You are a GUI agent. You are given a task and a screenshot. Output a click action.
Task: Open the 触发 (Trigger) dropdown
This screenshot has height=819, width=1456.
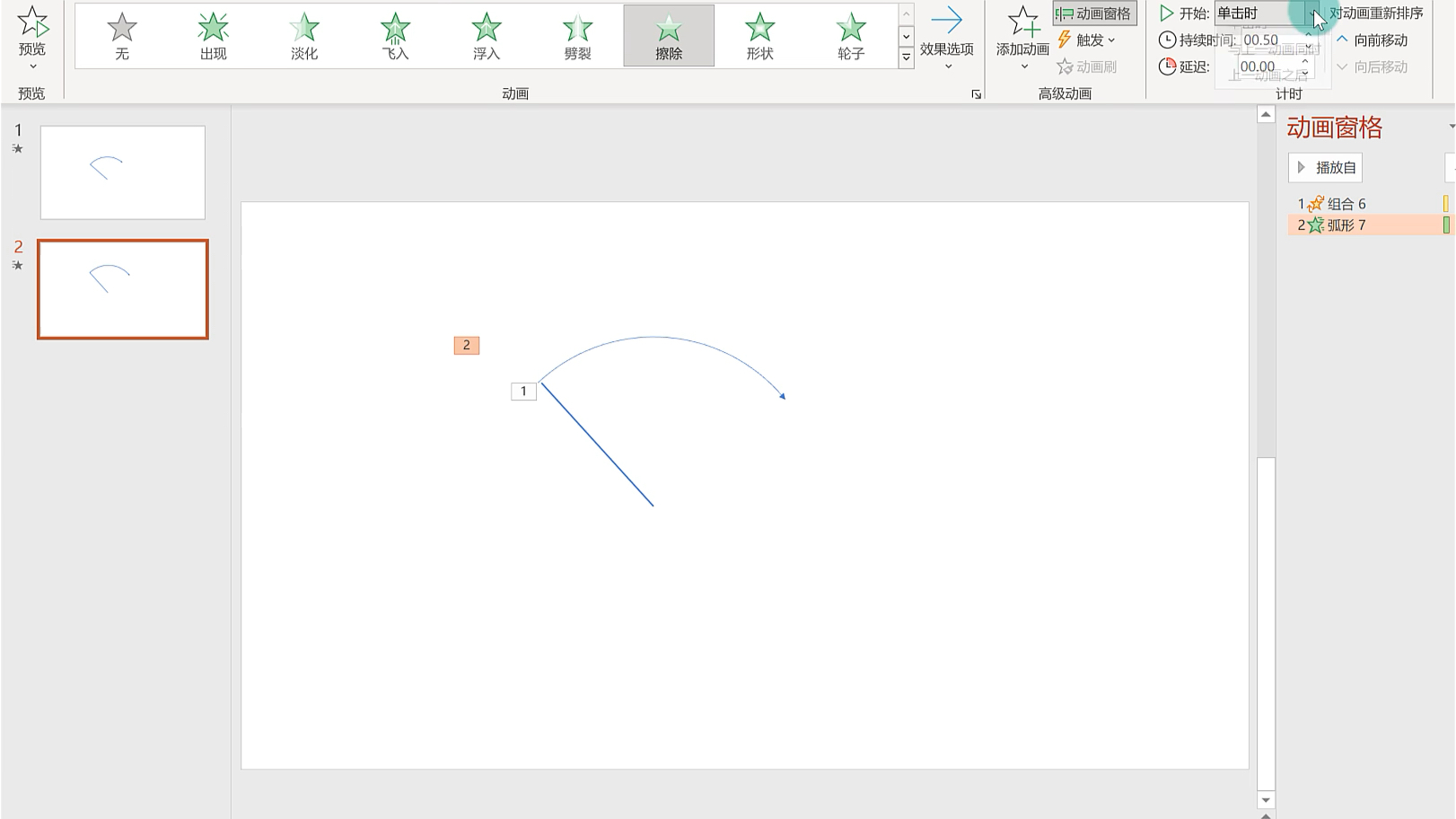1089,39
